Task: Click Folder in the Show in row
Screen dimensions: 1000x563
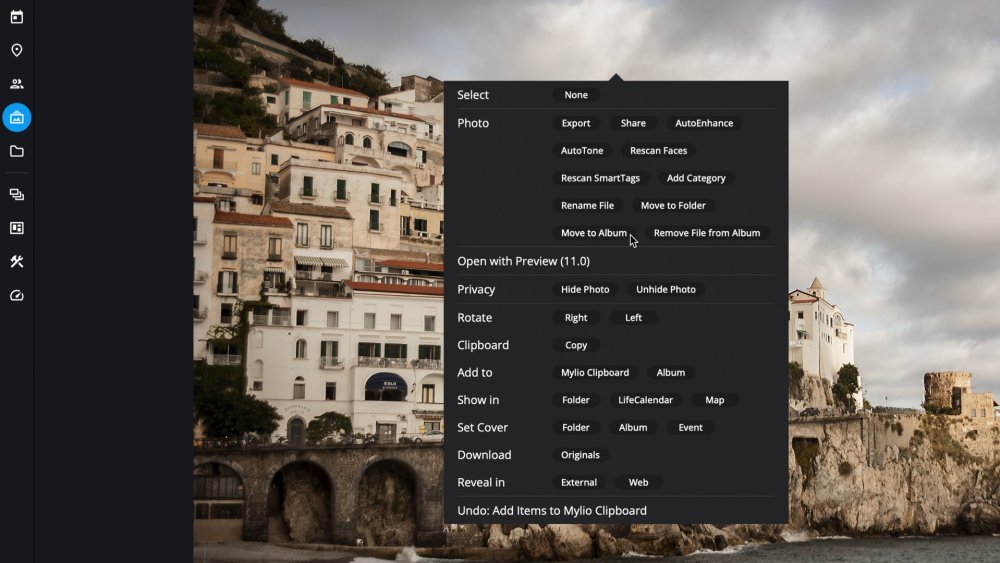Action: pyautogui.click(x=576, y=400)
